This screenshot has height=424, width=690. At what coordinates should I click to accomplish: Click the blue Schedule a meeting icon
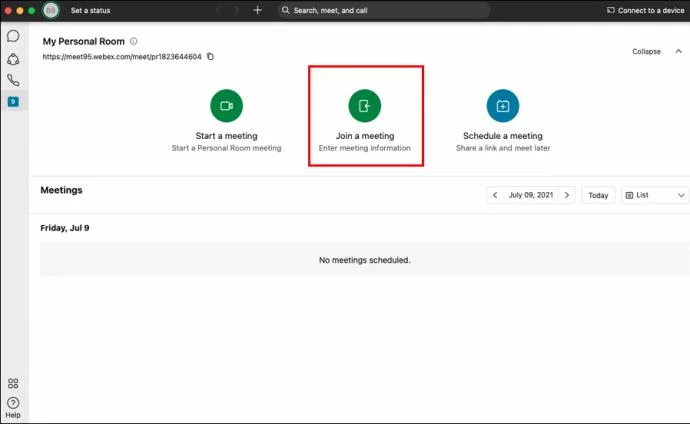tap(502, 105)
